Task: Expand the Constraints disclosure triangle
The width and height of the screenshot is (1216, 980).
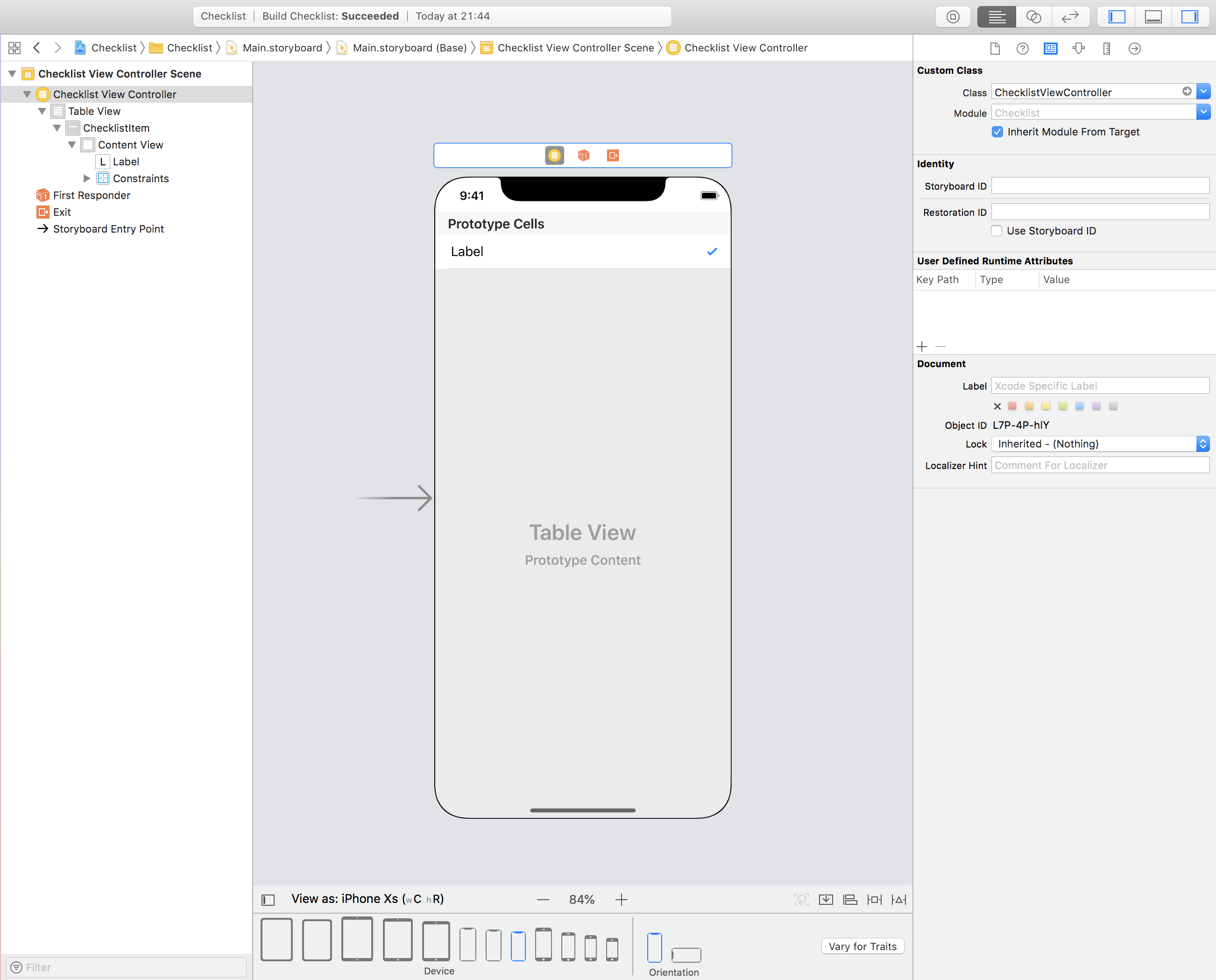Action: (x=87, y=178)
